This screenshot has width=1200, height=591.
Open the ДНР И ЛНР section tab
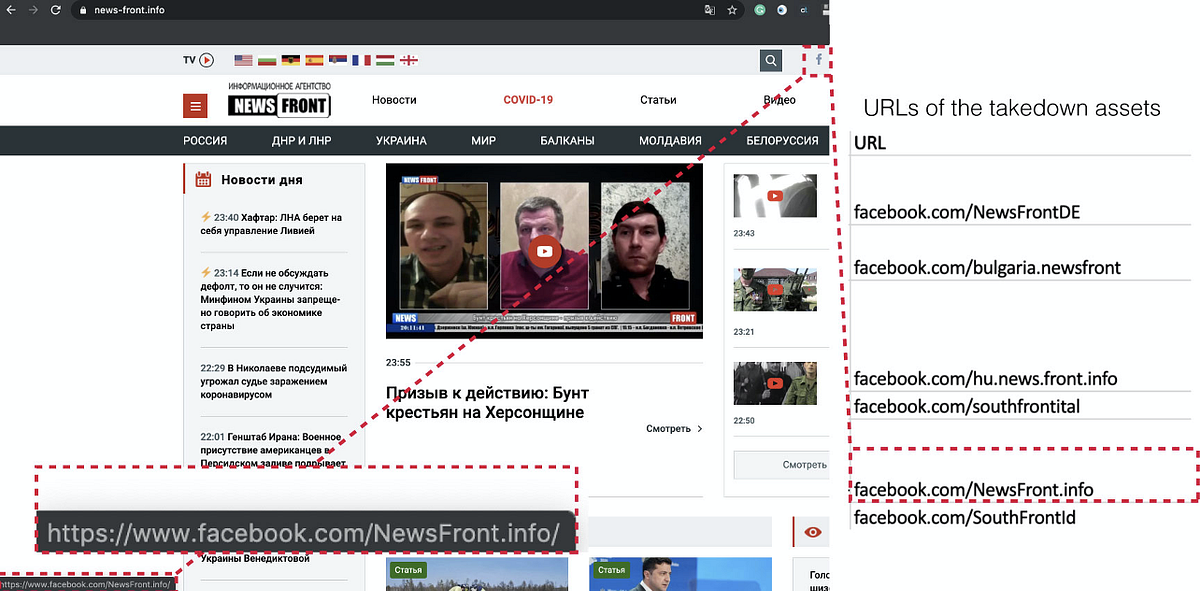pos(301,141)
